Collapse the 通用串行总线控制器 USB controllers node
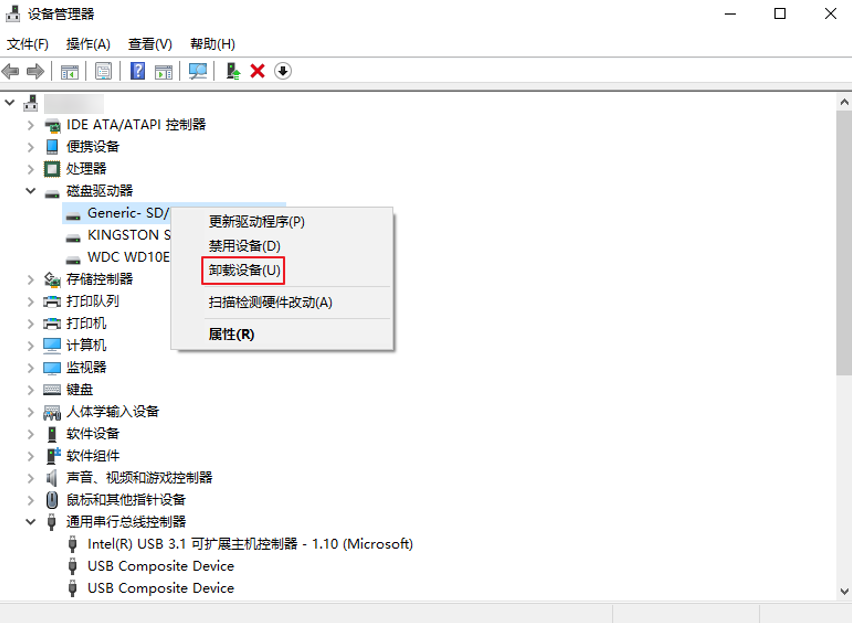This screenshot has width=852, height=623. point(31,522)
